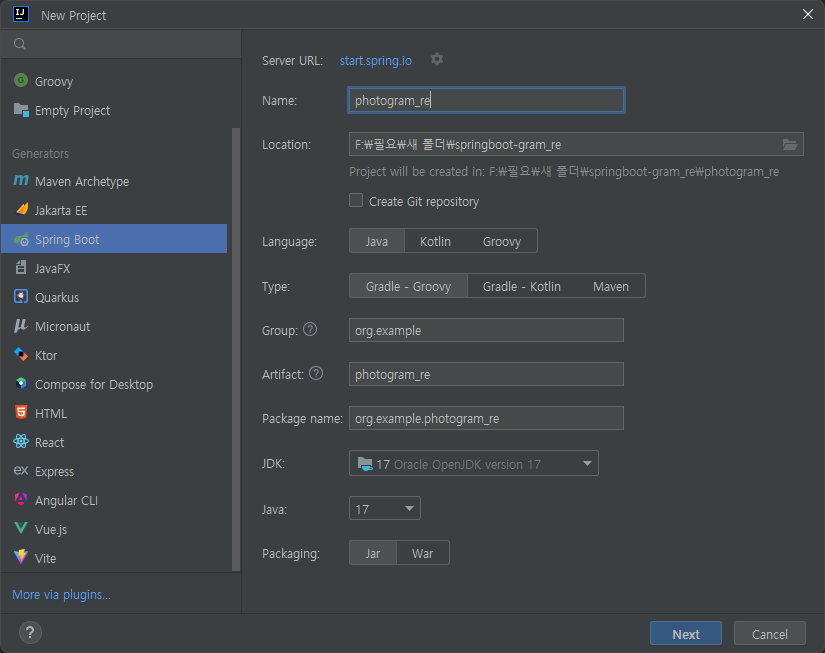Open server URL settings gear
This screenshot has width=825, height=653.
click(x=437, y=59)
